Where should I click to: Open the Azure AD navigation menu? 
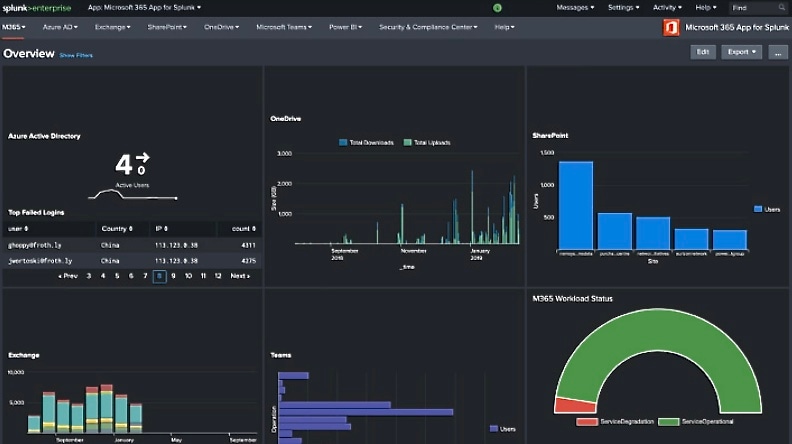click(x=60, y=27)
